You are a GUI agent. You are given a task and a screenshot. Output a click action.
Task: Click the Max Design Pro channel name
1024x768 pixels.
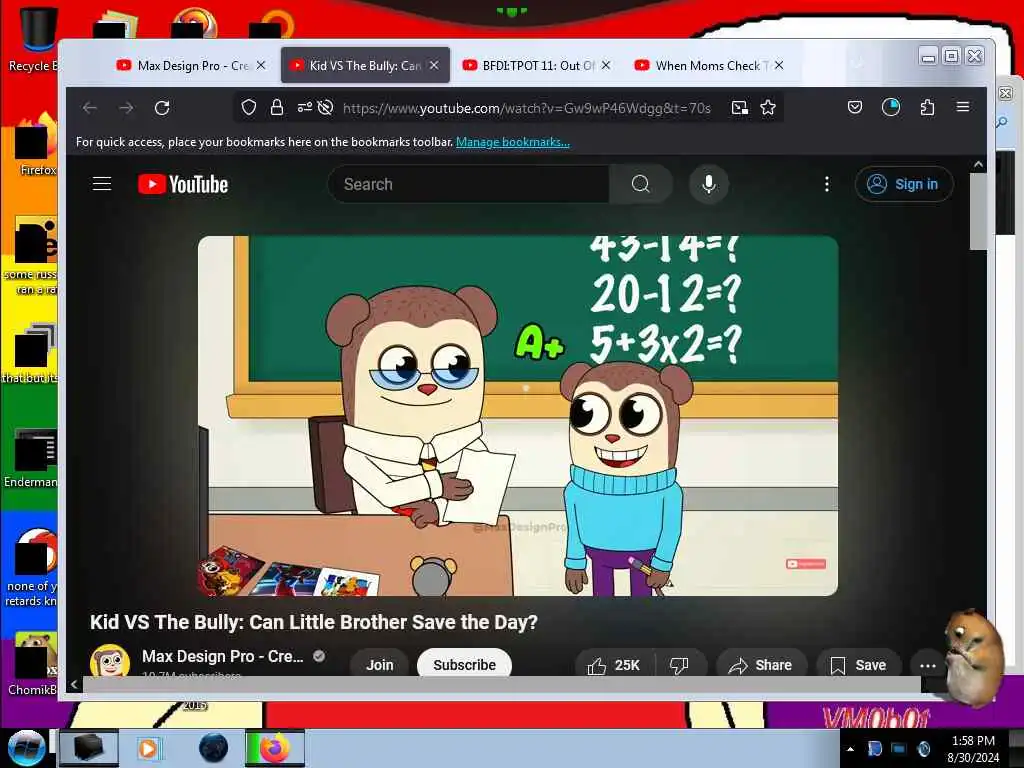coord(223,656)
